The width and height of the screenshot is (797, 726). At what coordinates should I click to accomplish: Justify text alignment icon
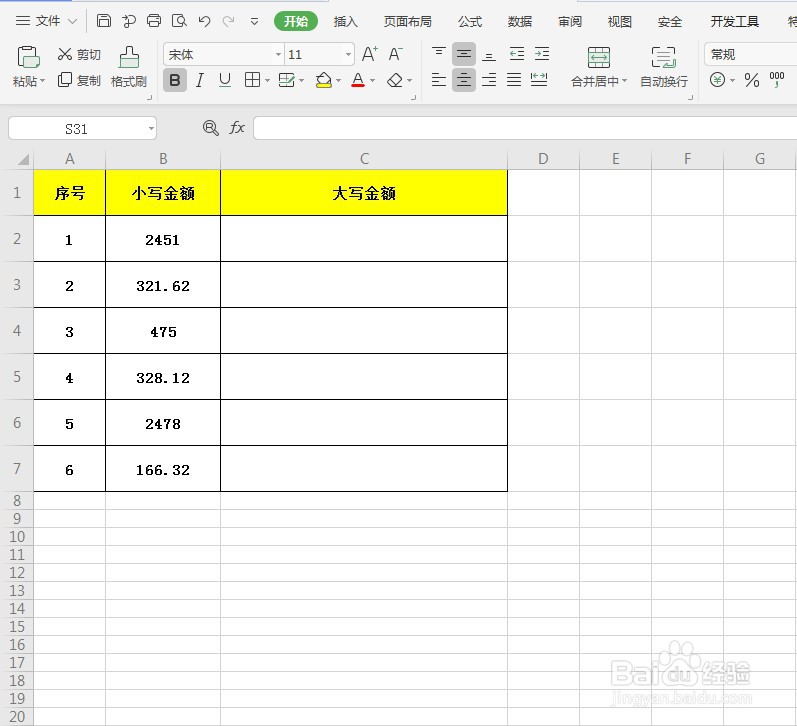(x=514, y=80)
